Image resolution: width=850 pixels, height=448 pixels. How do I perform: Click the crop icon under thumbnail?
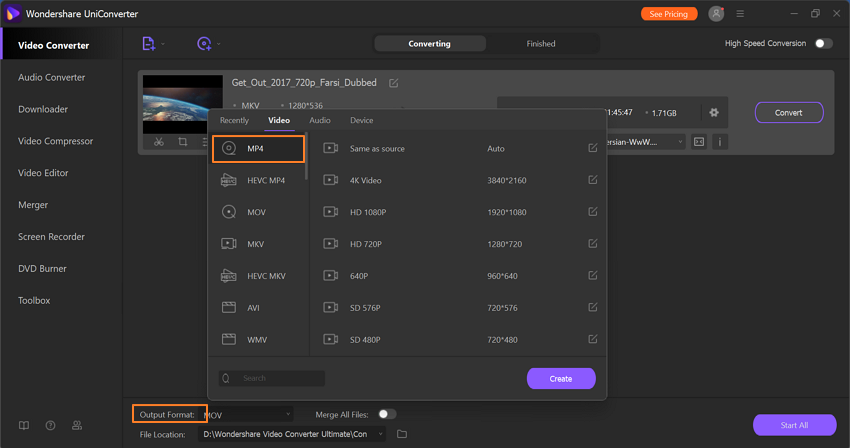183,142
